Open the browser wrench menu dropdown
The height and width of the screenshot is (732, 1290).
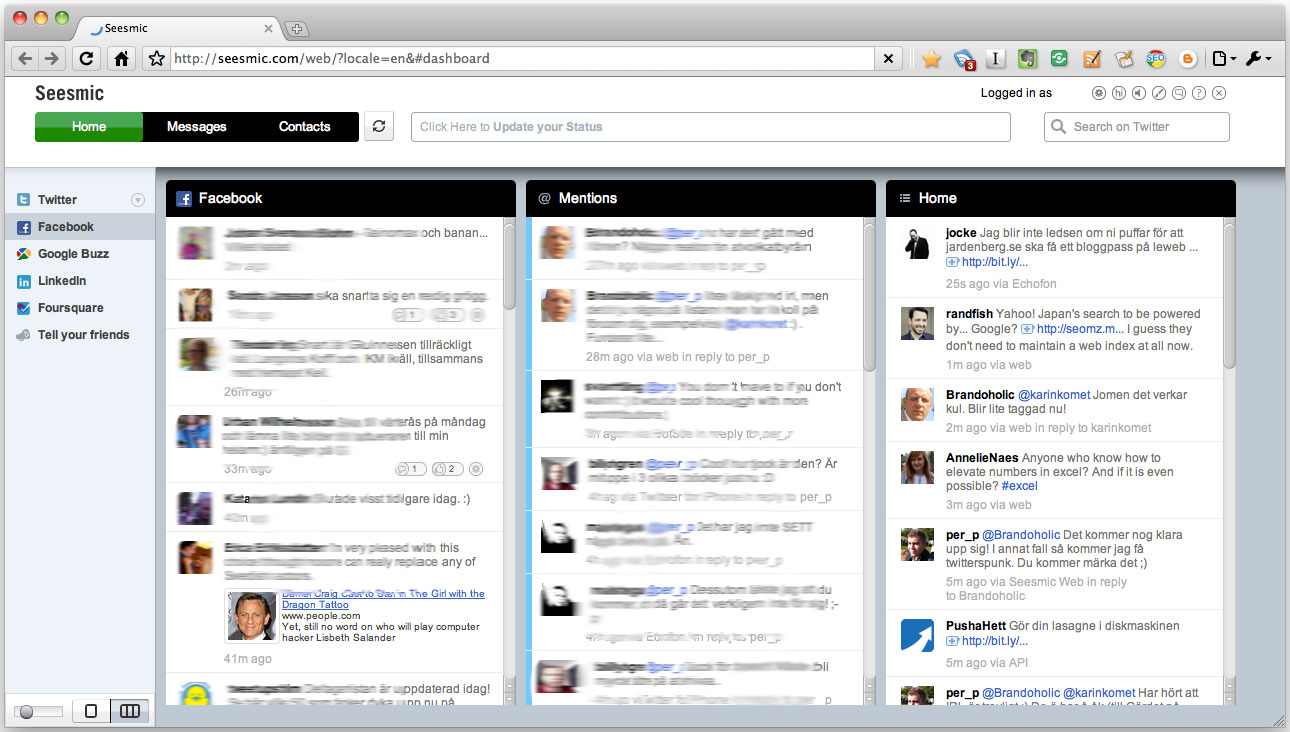(x=1258, y=59)
